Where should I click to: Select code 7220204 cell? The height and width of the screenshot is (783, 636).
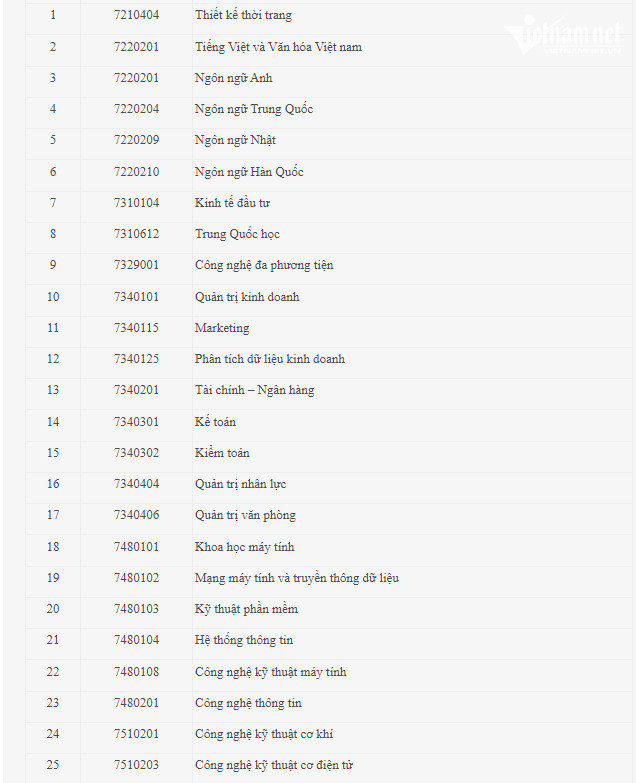pyautogui.click(x=136, y=109)
